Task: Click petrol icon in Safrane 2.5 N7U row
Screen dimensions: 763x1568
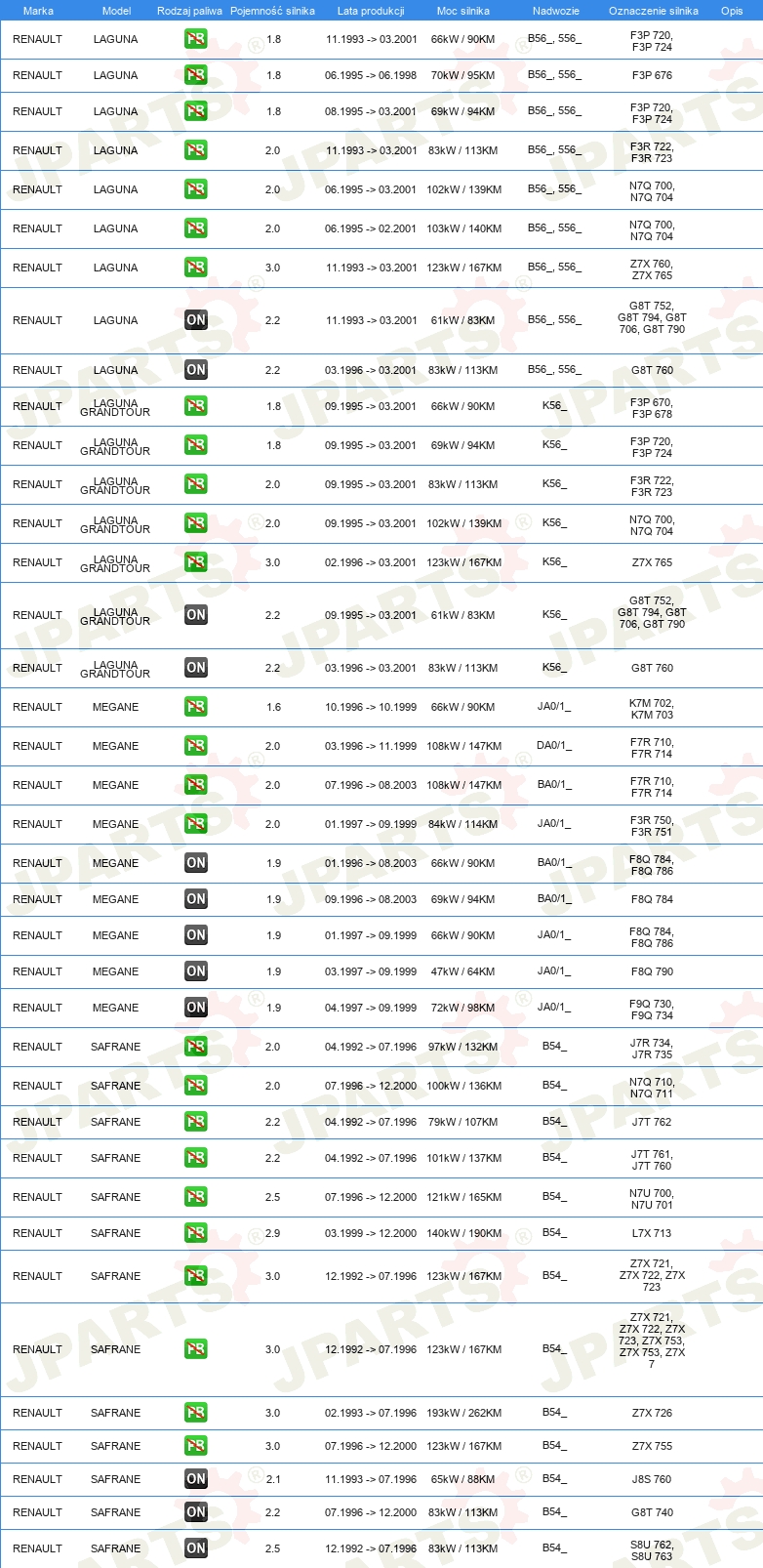Action: point(196,1197)
